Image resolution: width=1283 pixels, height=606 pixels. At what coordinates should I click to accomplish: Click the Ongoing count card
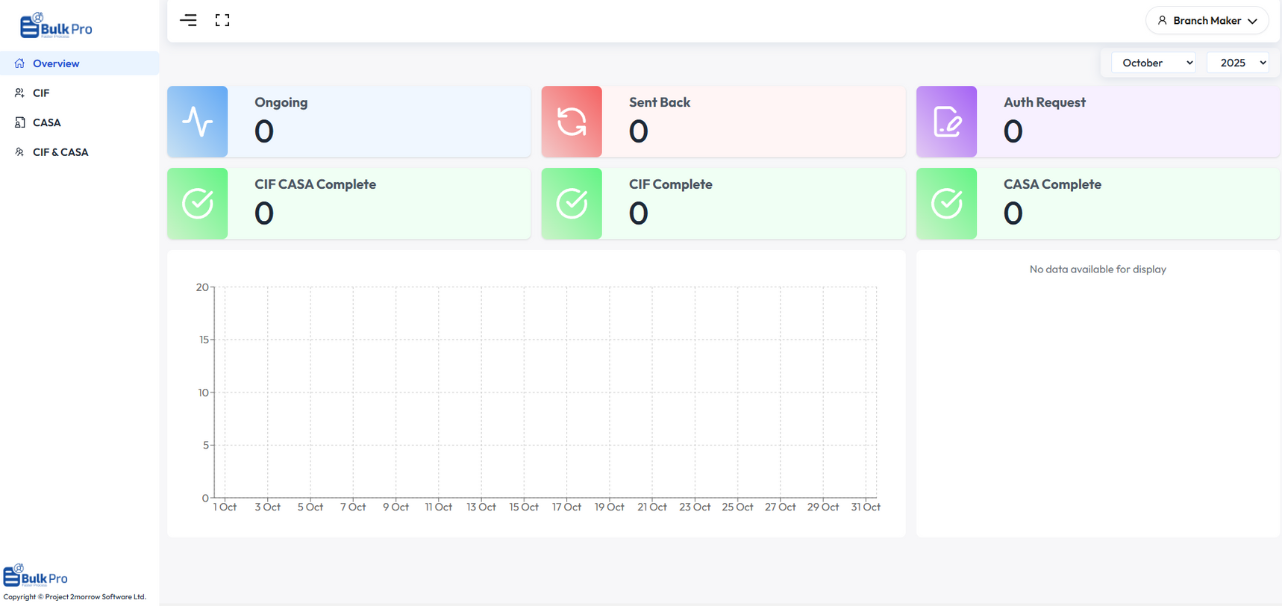pyautogui.click(x=378, y=122)
